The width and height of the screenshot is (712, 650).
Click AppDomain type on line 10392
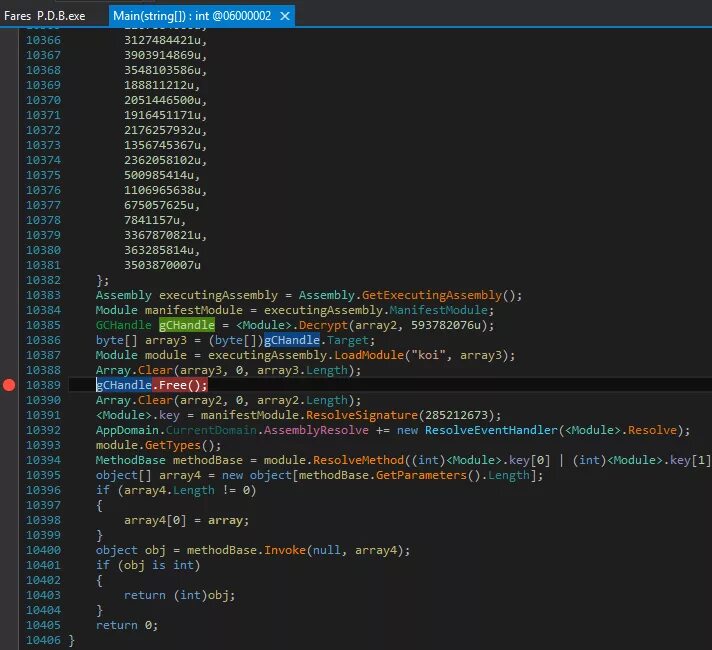127,430
